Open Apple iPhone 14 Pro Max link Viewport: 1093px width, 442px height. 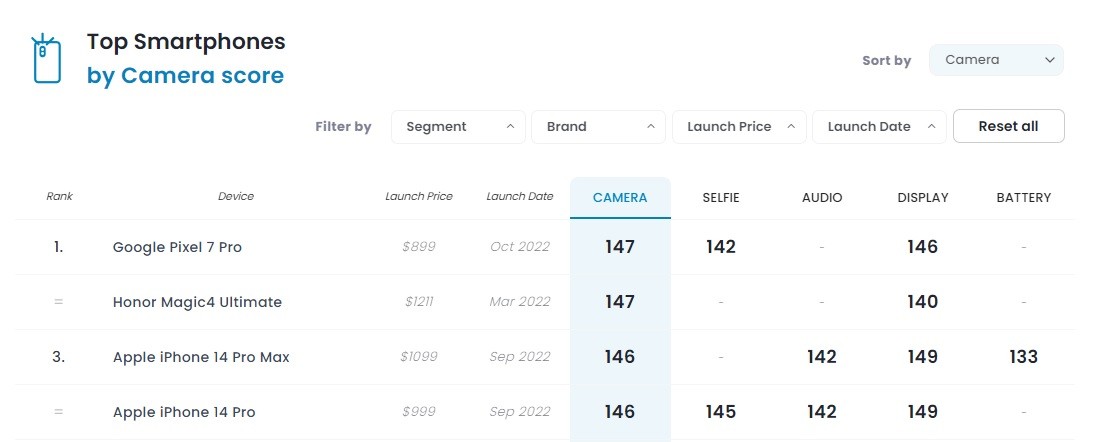coord(201,358)
